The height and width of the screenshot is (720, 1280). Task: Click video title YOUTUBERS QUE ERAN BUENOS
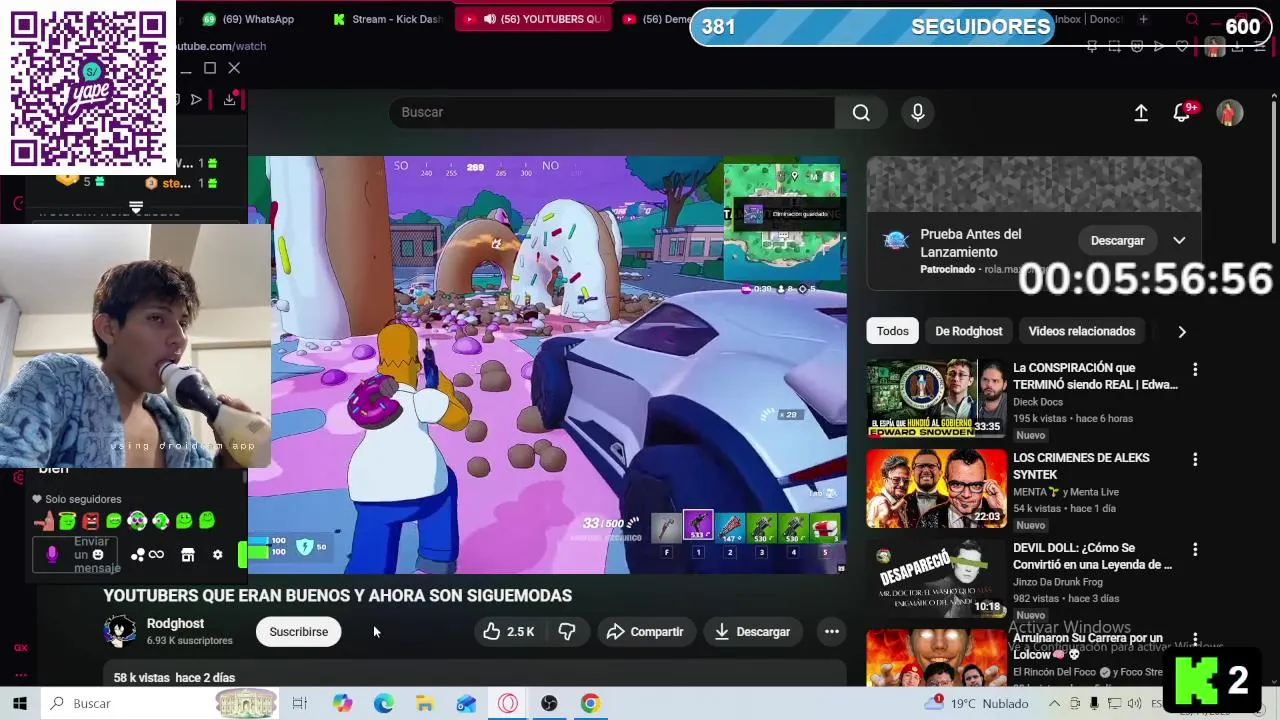click(338, 596)
